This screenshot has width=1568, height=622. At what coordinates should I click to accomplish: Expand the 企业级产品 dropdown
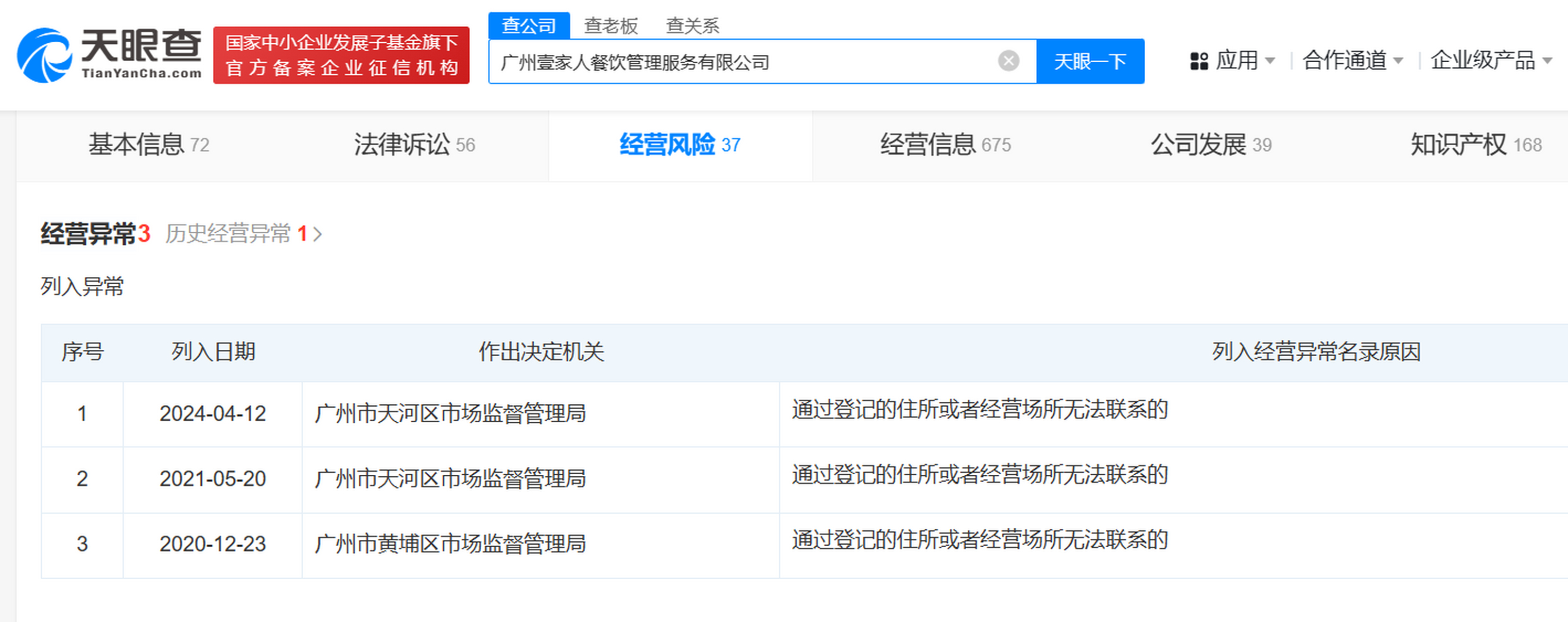tap(1491, 61)
